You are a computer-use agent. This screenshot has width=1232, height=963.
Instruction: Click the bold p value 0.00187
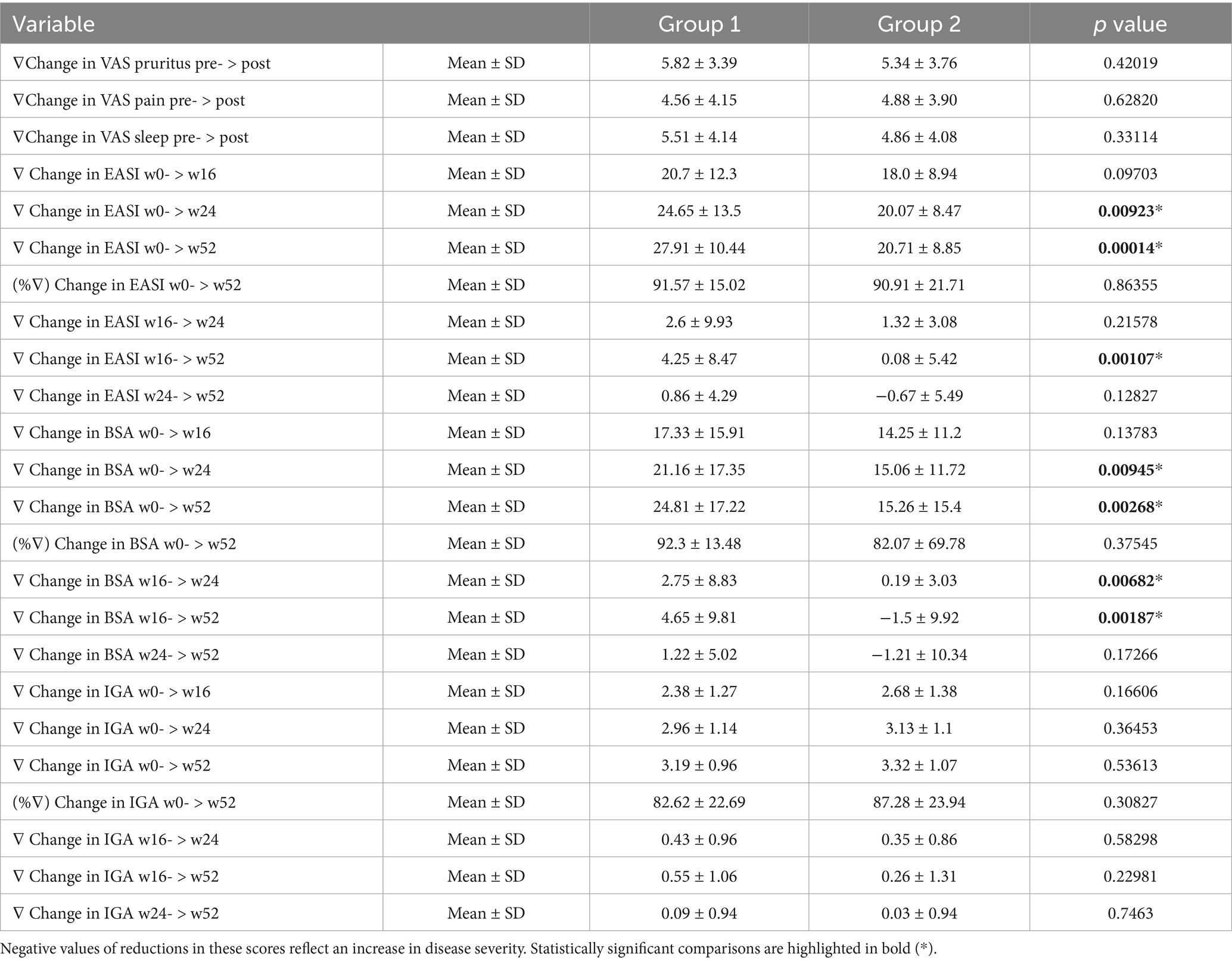pyautogui.click(x=1130, y=617)
